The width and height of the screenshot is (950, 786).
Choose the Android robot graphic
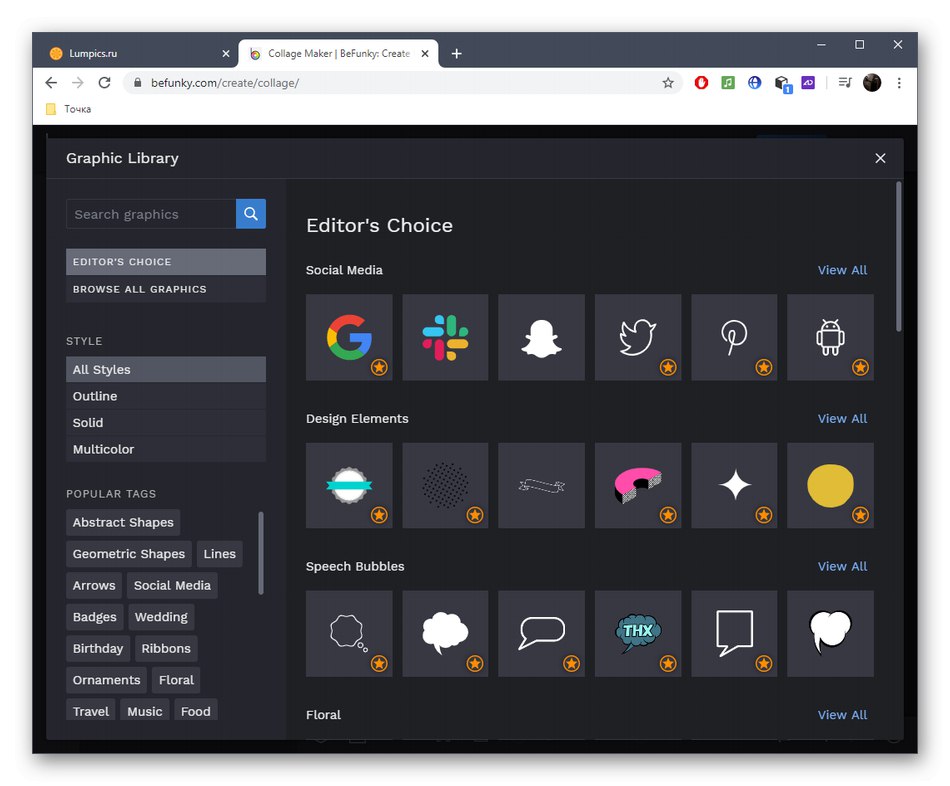[x=830, y=337]
